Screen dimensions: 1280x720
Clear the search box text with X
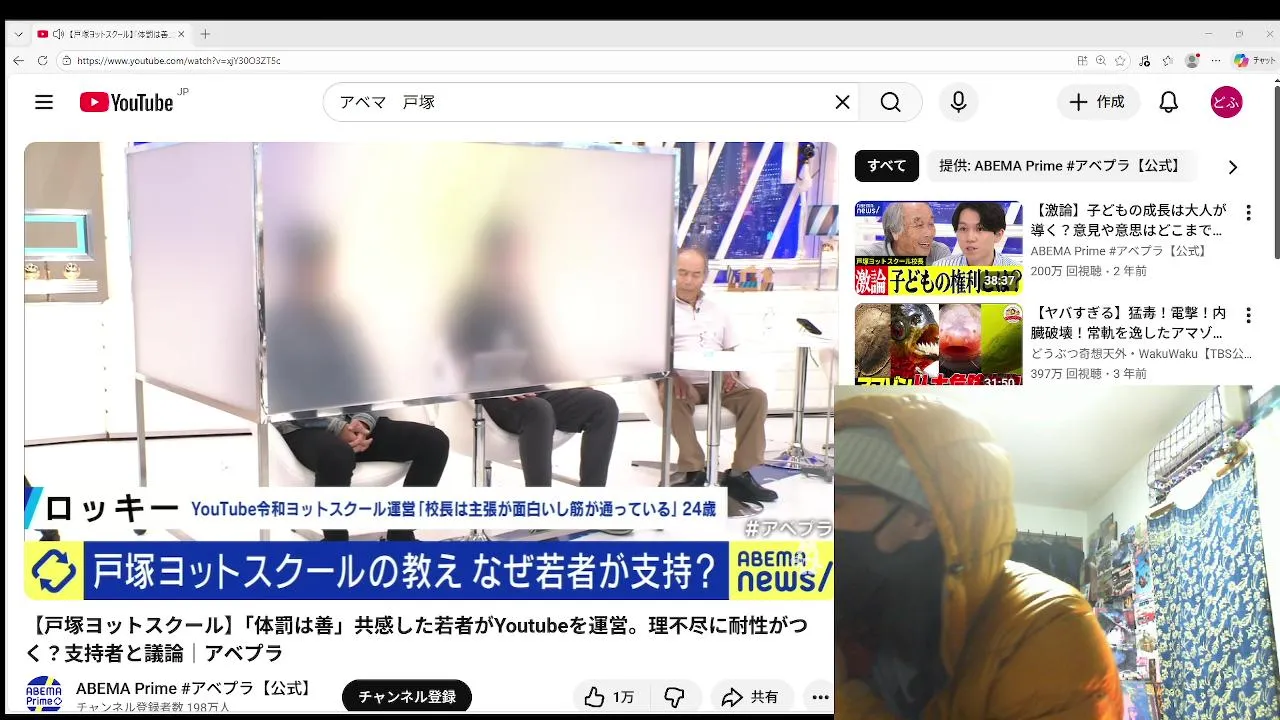pyautogui.click(x=842, y=102)
